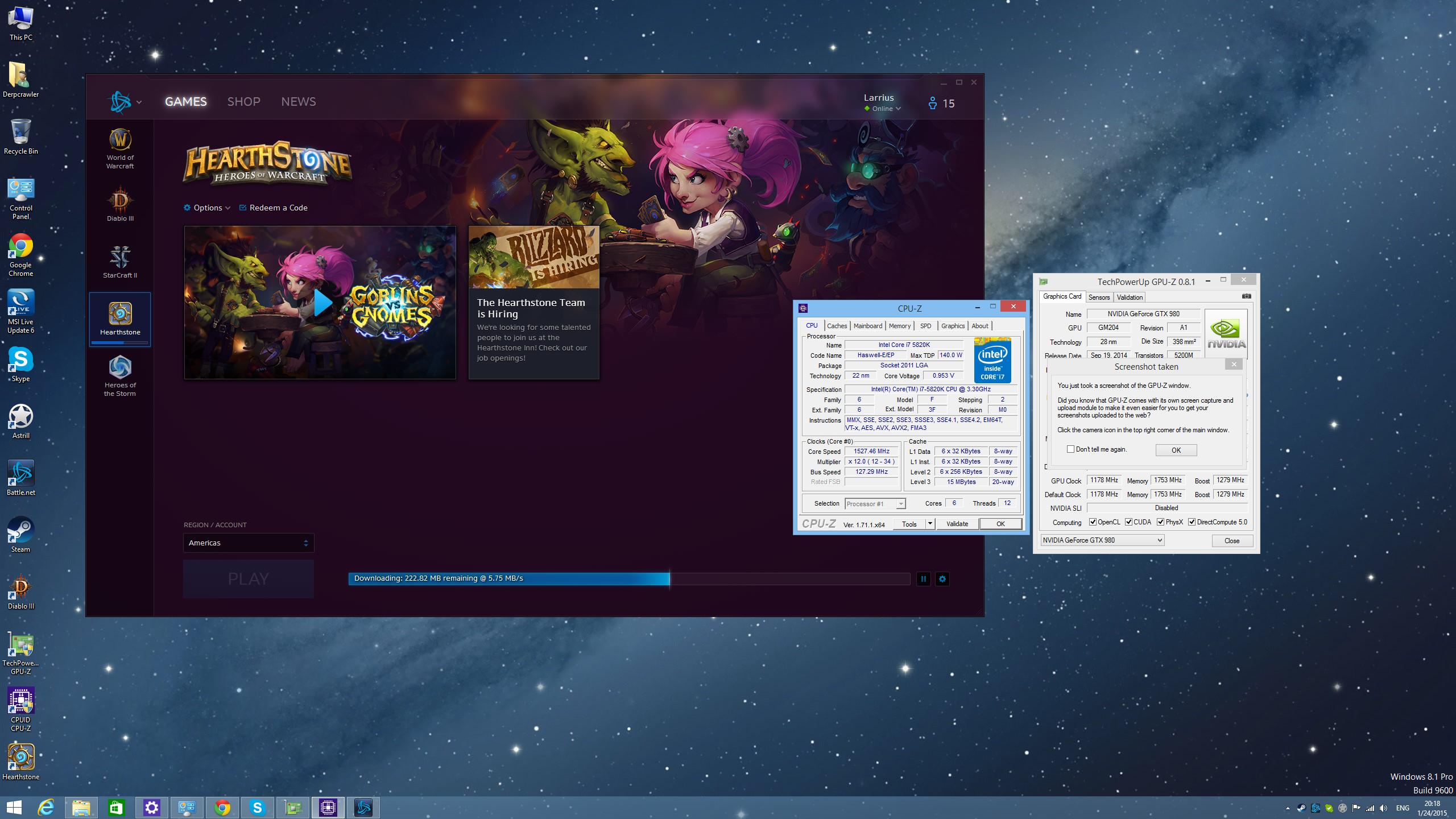Screen dimensions: 1456x819
Task: Open the About tab in CPU-Z
Action: [x=980, y=326]
